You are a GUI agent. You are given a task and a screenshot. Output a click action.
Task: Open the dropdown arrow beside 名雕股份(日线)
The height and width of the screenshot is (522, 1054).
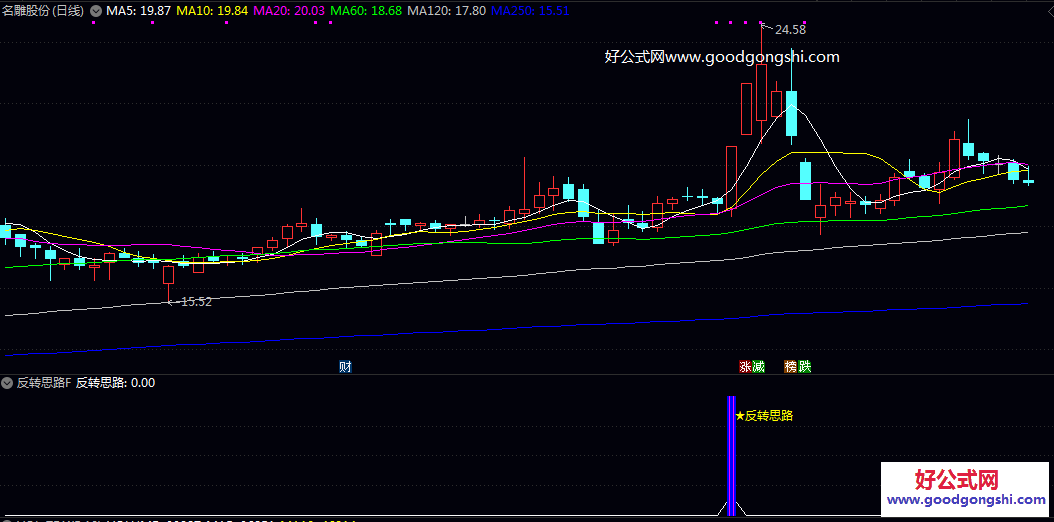pyautogui.click(x=95, y=11)
